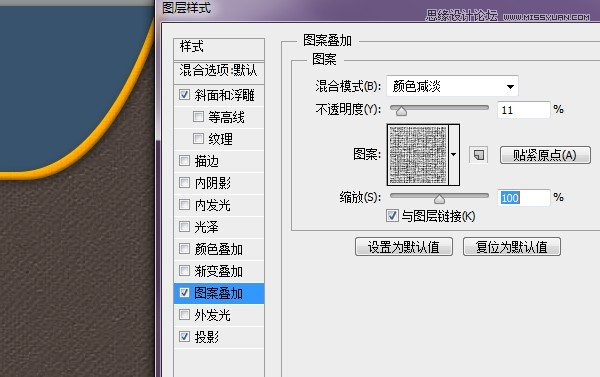Screen dimensions: 600x377
Task: Click 复位为默认值 button
Action: click(x=512, y=246)
